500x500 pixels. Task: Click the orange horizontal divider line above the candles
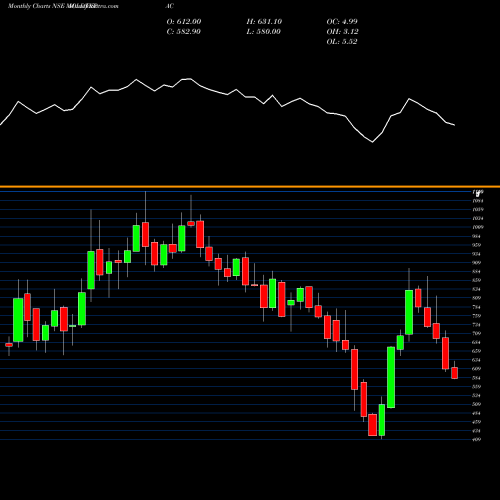250,187
